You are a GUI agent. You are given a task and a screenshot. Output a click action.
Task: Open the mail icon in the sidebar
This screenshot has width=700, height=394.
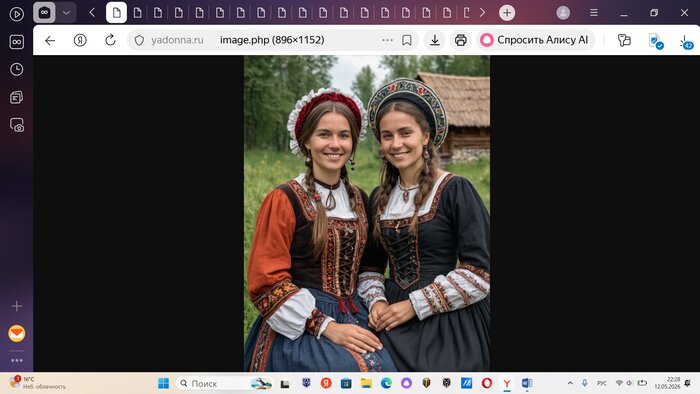tap(17, 333)
